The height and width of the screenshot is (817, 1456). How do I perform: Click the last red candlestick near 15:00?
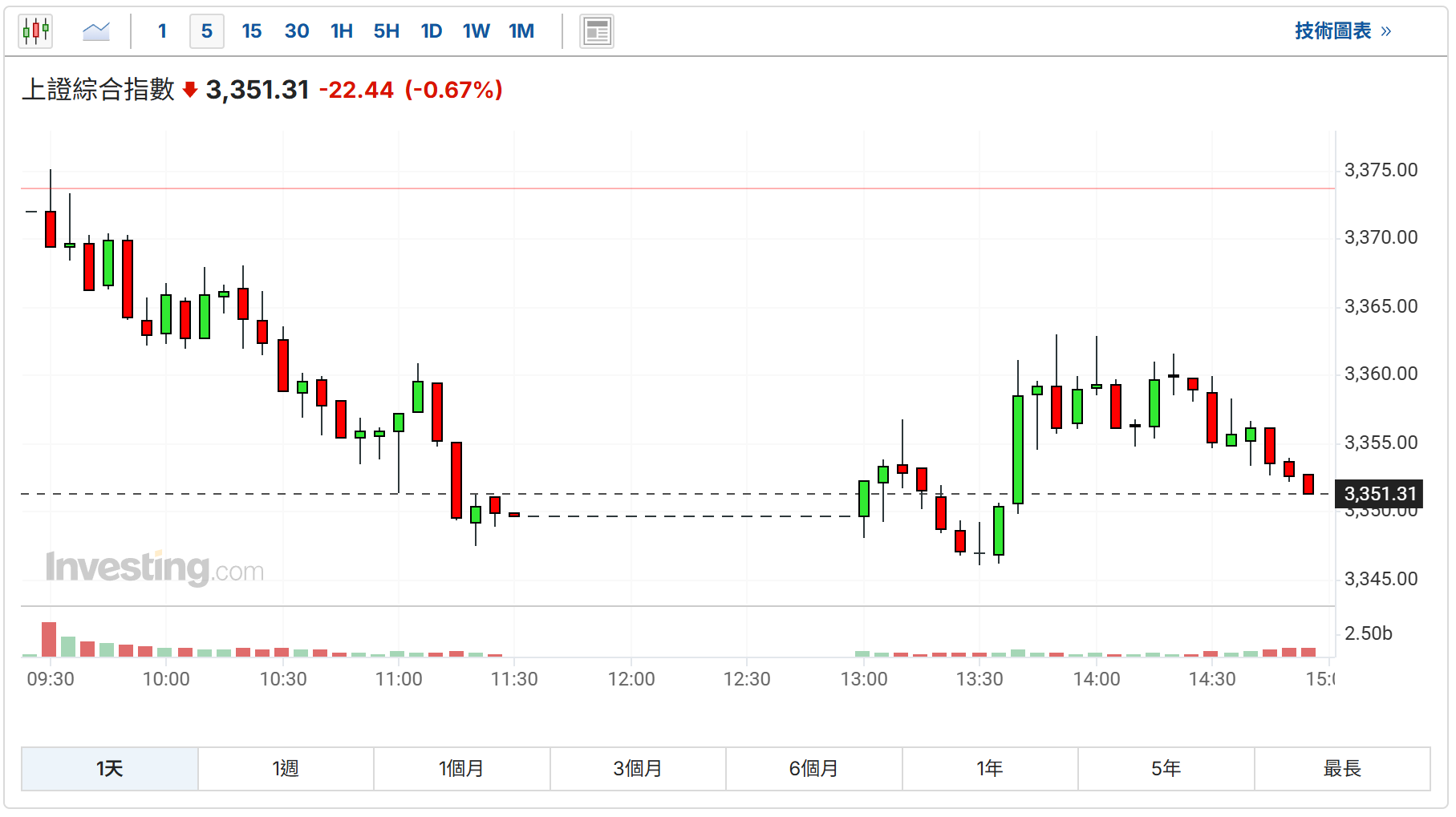(x=1308, y=483)
